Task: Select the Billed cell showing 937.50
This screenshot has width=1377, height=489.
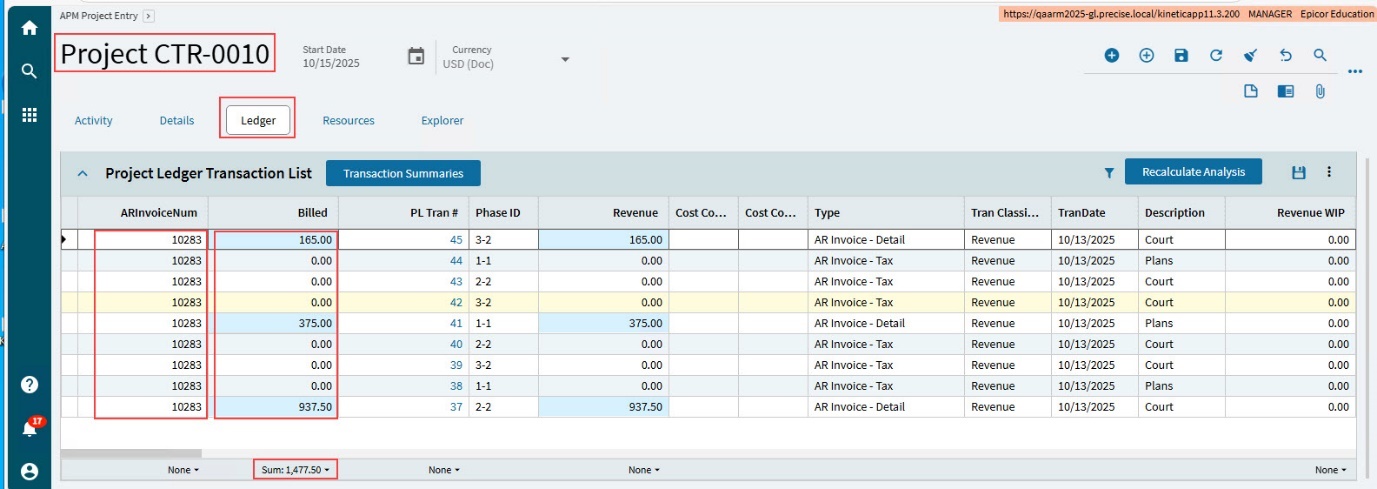Action: point(274,407)
